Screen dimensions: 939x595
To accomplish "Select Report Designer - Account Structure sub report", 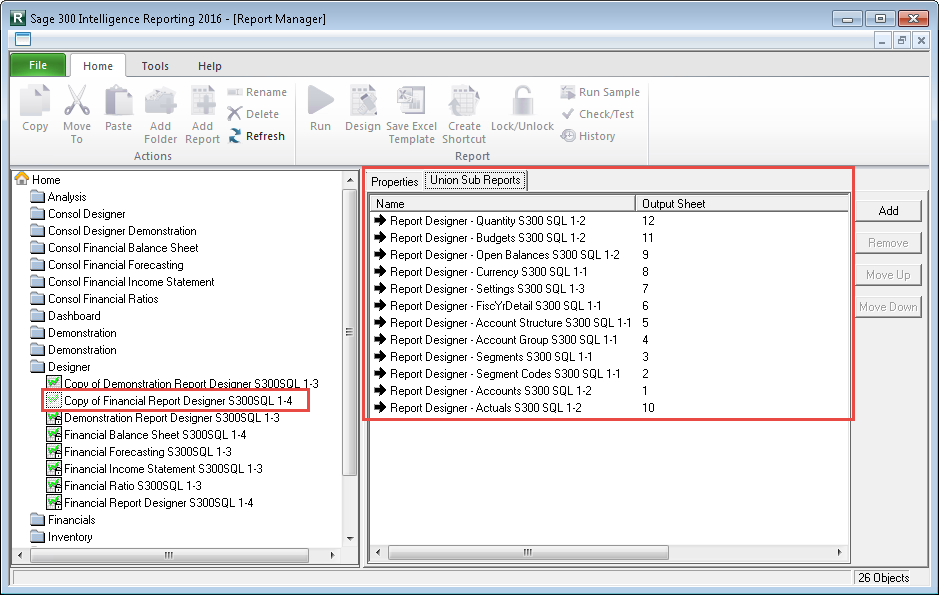I will 502,323.
